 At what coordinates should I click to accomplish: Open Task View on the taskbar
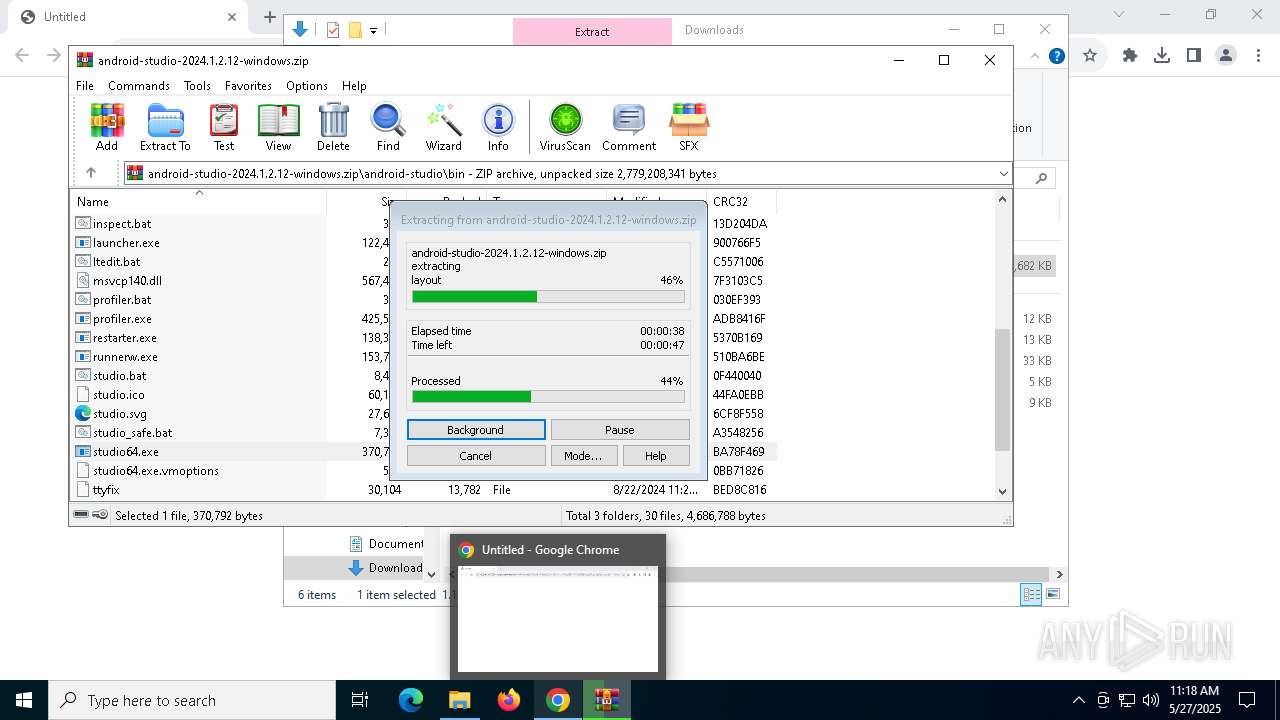click(360, 700)
